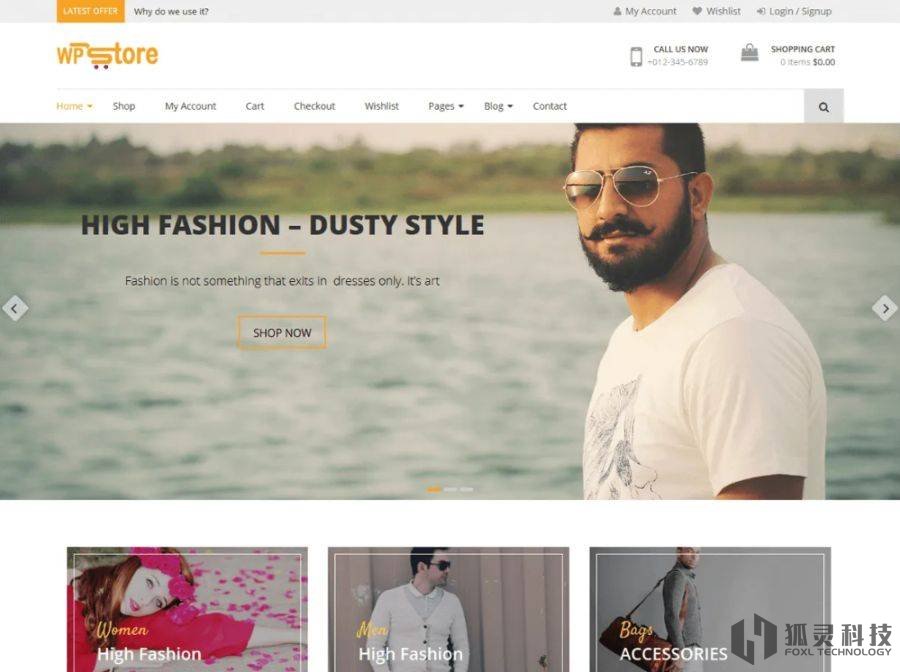Go to the Checkout menu item
Viewport: 900px width, 672px height.
315,106
